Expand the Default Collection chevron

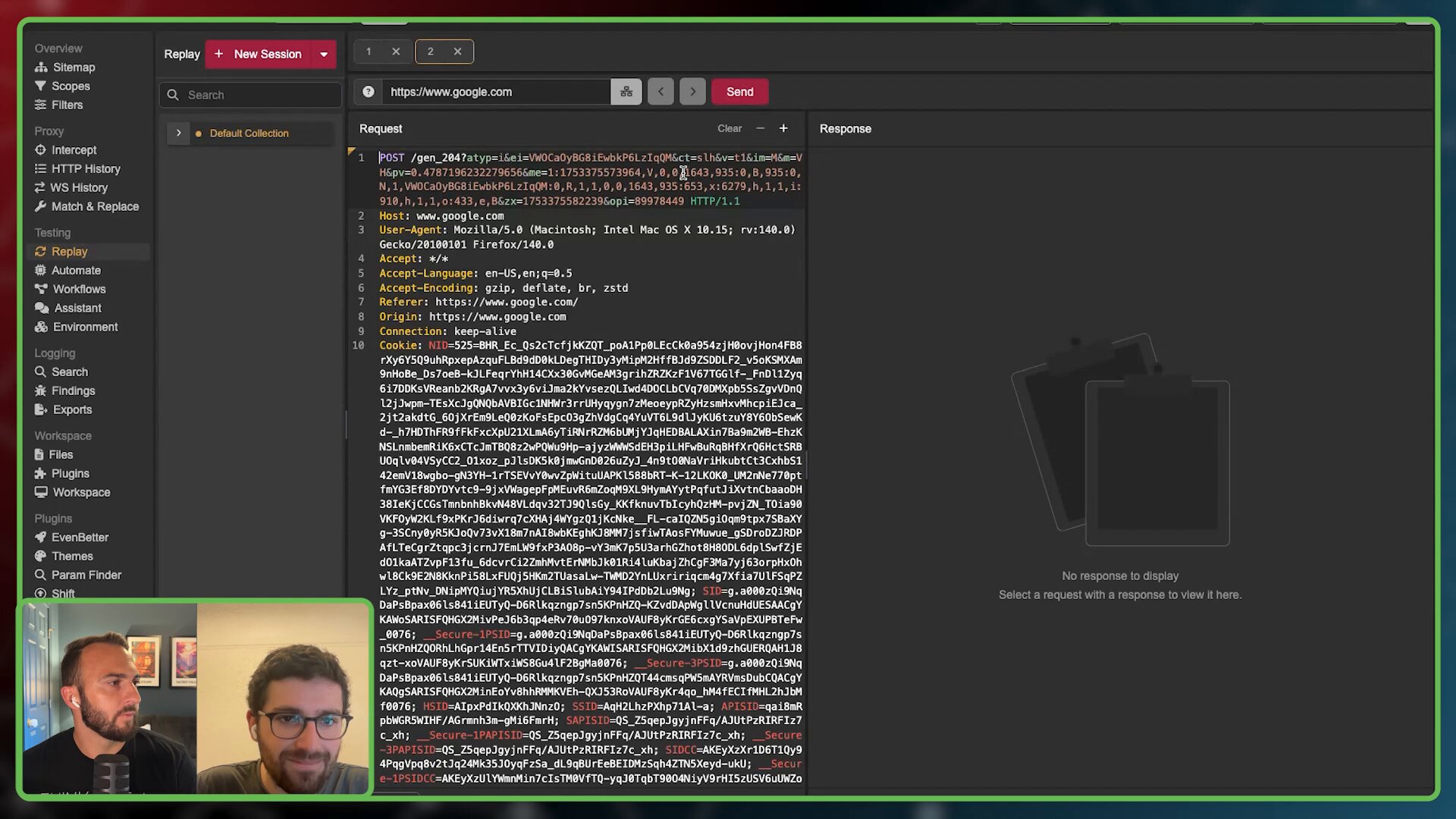tap(179, 133)
